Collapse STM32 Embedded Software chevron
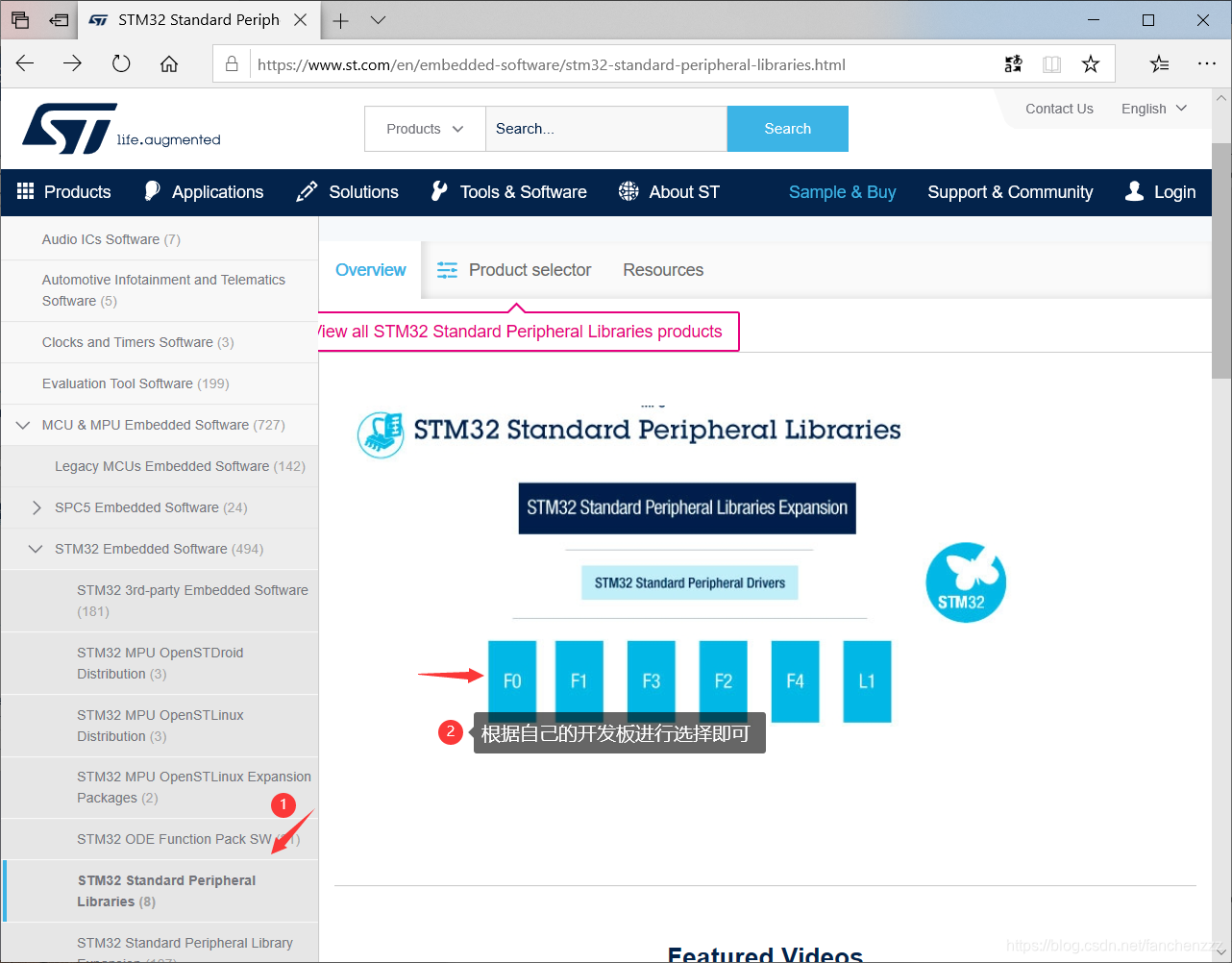 [36, 549]
